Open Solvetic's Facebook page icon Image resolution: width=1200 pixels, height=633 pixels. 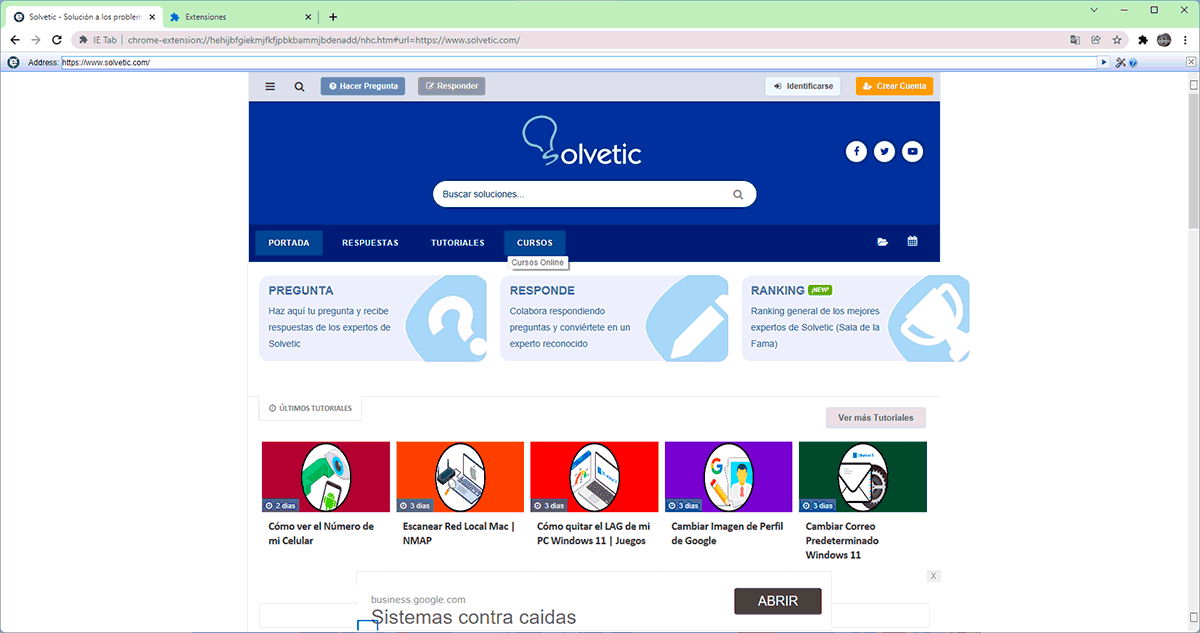pos(856,152)
